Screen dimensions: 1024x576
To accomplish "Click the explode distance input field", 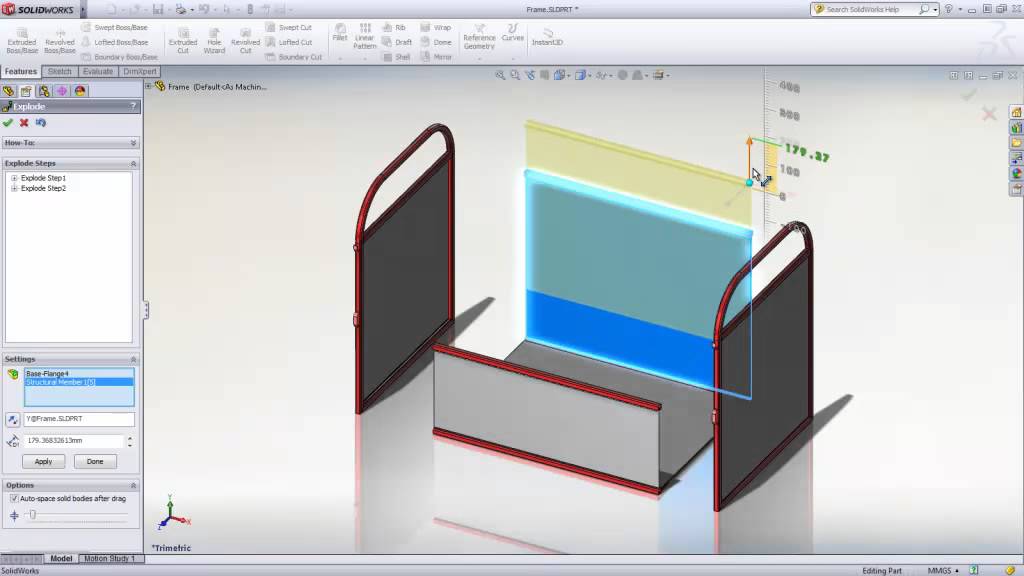I will click(x=74, y=441).
